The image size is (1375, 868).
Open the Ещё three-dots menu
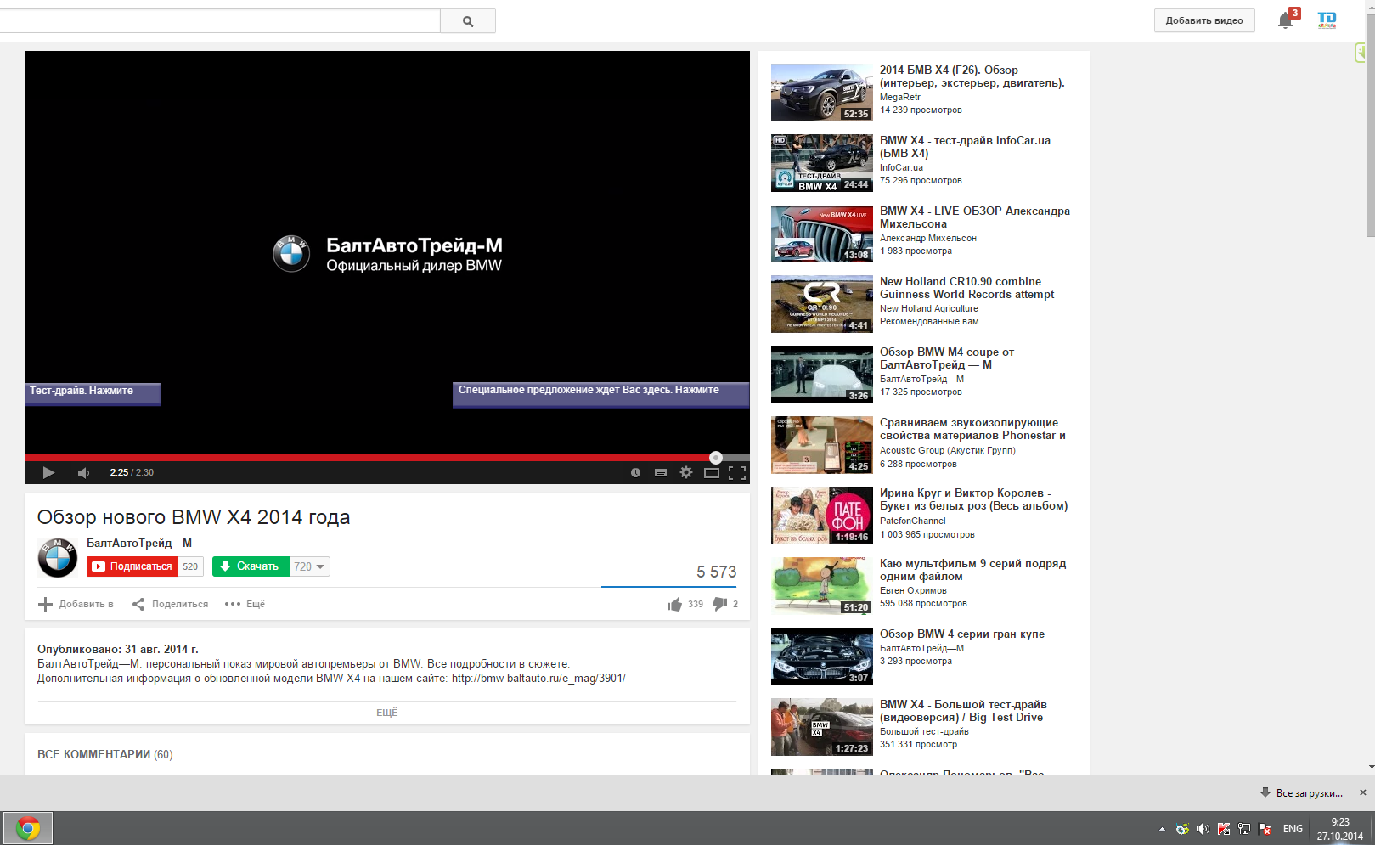245,604
